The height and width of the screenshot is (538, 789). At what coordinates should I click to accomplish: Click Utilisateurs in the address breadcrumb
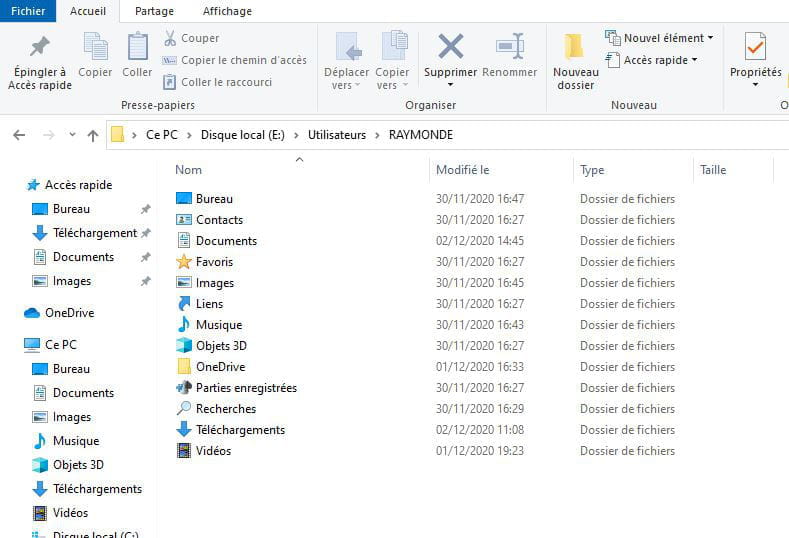pos(336,135)
